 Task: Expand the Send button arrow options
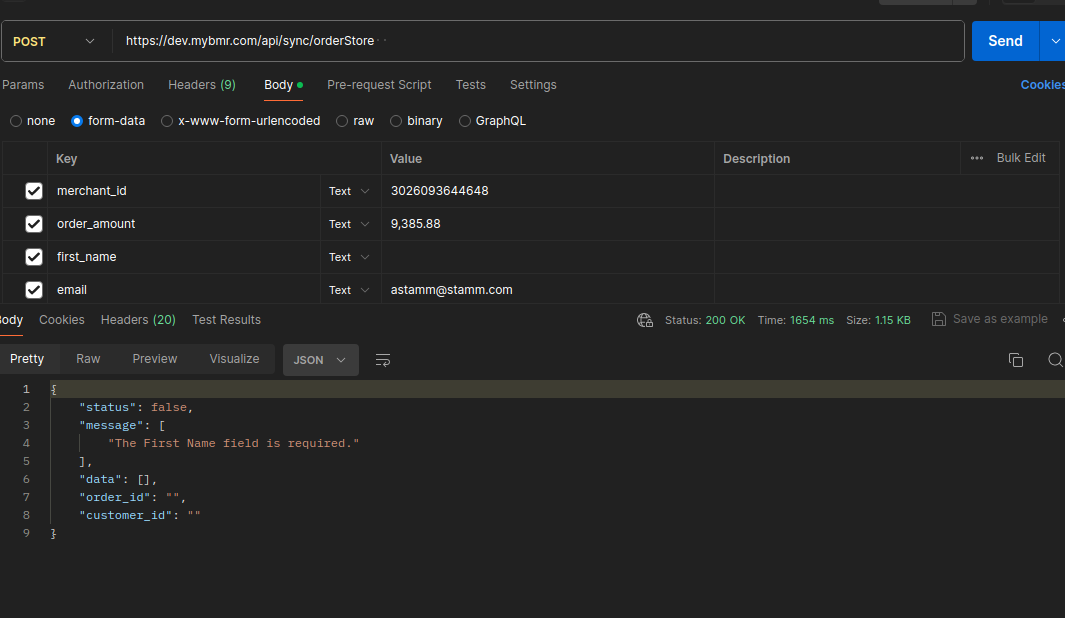tap(1054, 41)
